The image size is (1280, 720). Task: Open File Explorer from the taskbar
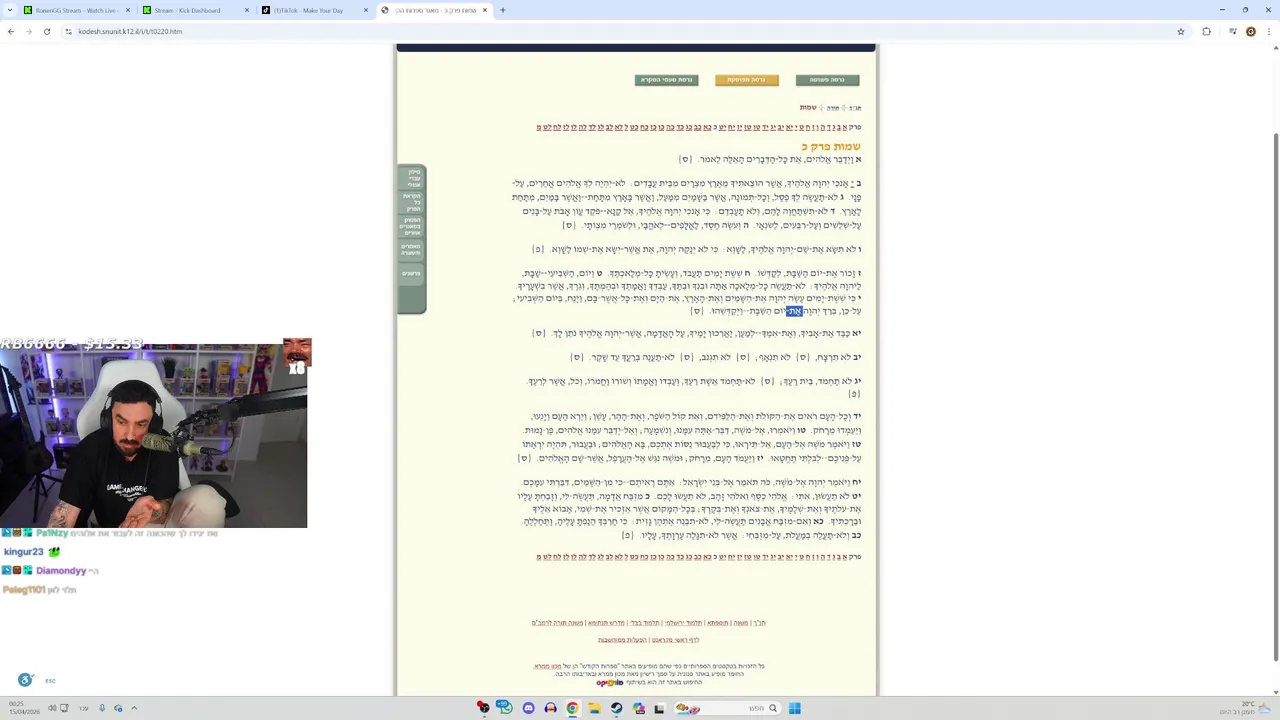point(594,708)
